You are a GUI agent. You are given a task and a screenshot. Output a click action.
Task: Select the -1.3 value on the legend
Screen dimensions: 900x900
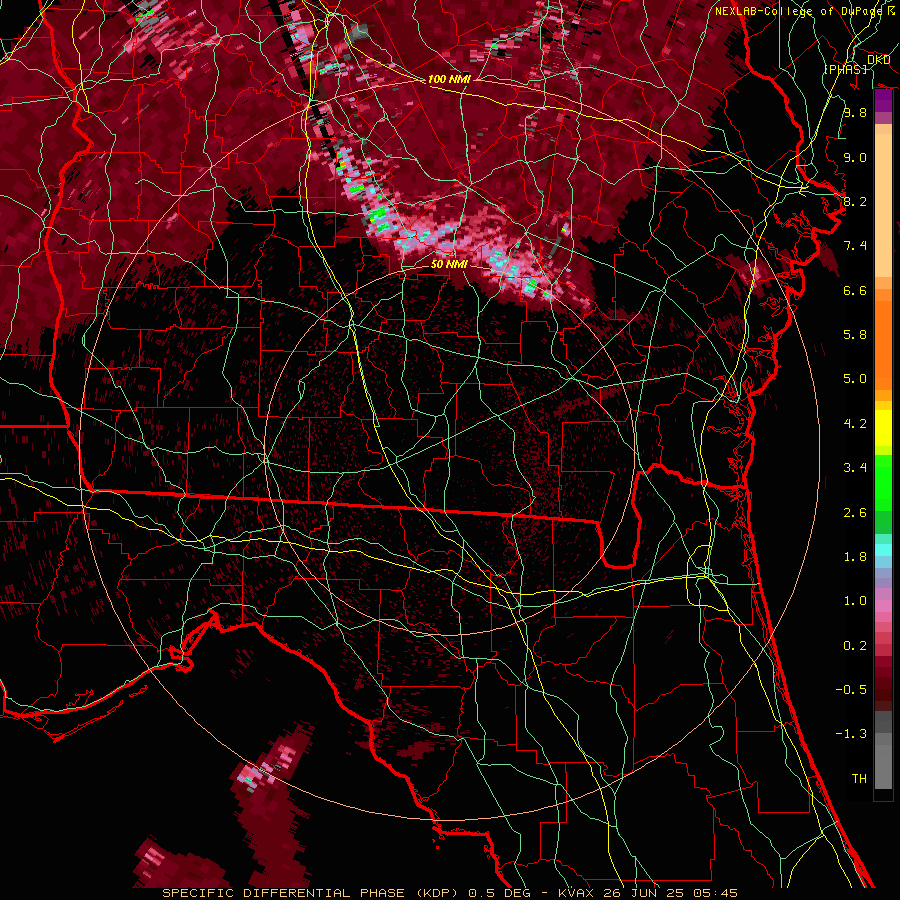pos(851,734)
